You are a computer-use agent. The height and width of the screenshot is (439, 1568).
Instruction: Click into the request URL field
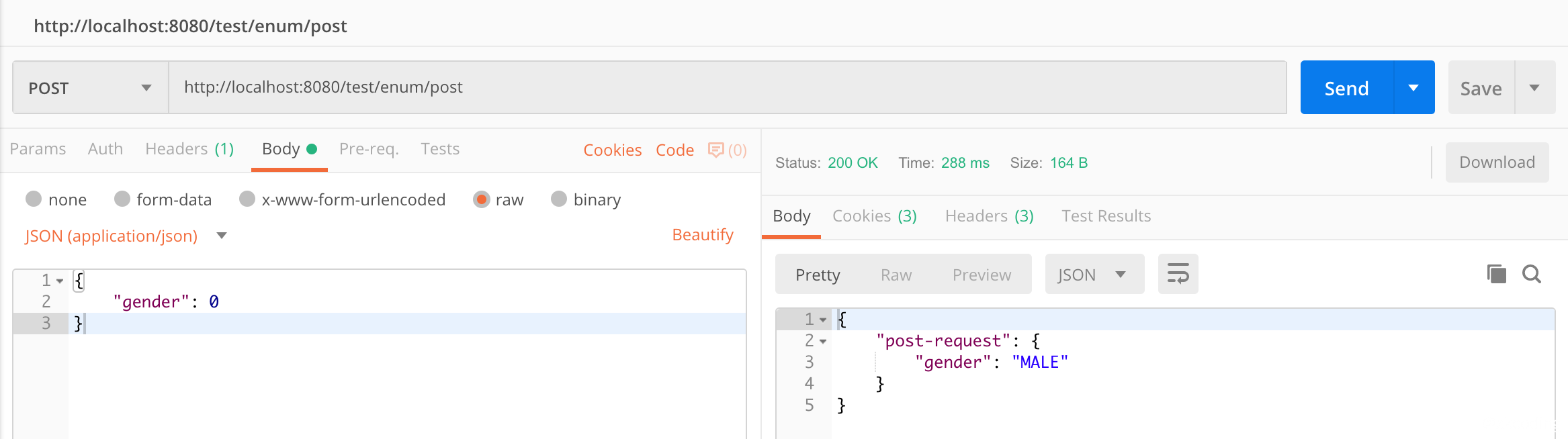point(726,87)
